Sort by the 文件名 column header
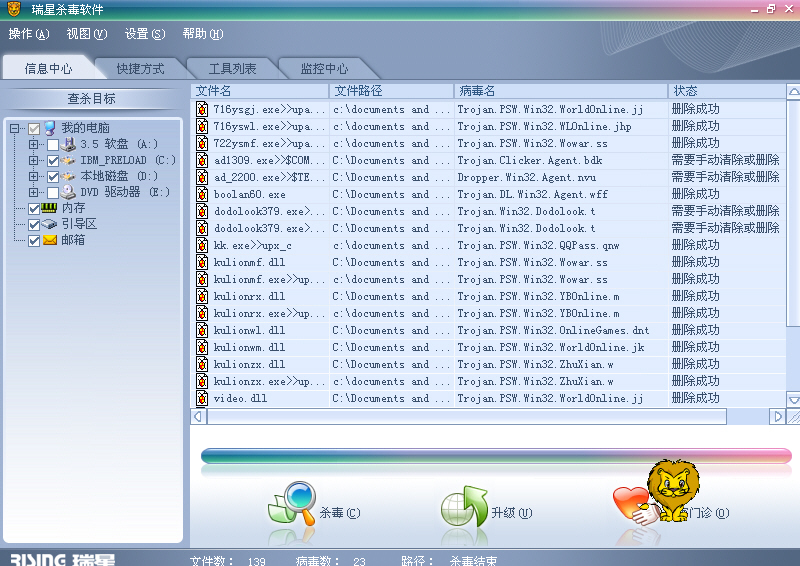800x566 pixels. pos(260,91)
